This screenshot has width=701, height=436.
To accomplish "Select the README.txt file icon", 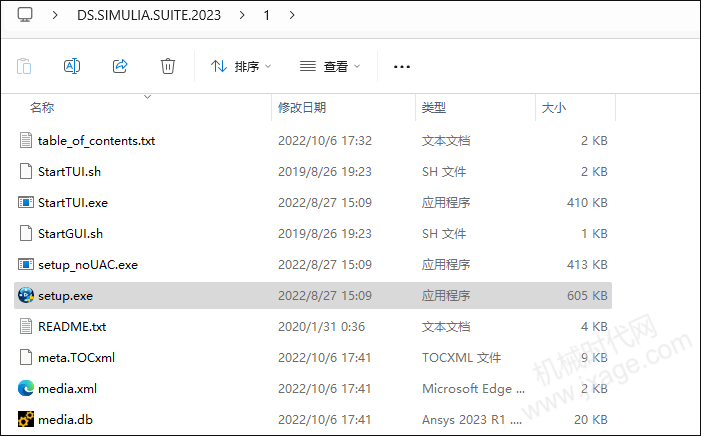I will (x=26, y=326).
